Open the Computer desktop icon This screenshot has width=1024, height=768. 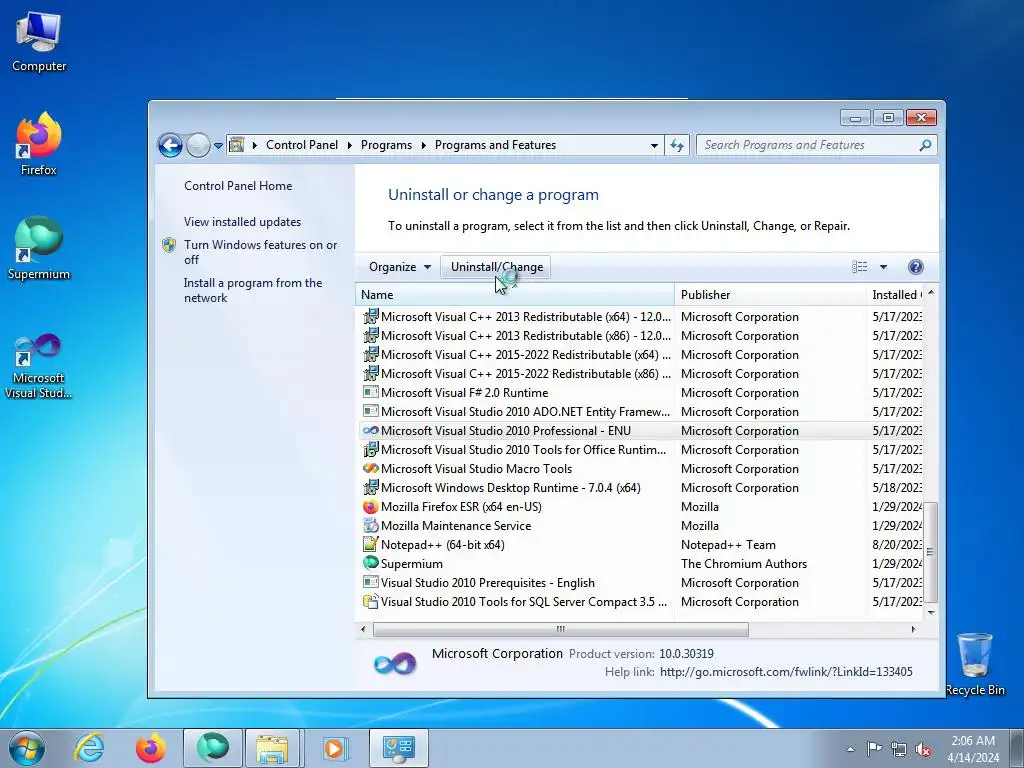39,42
